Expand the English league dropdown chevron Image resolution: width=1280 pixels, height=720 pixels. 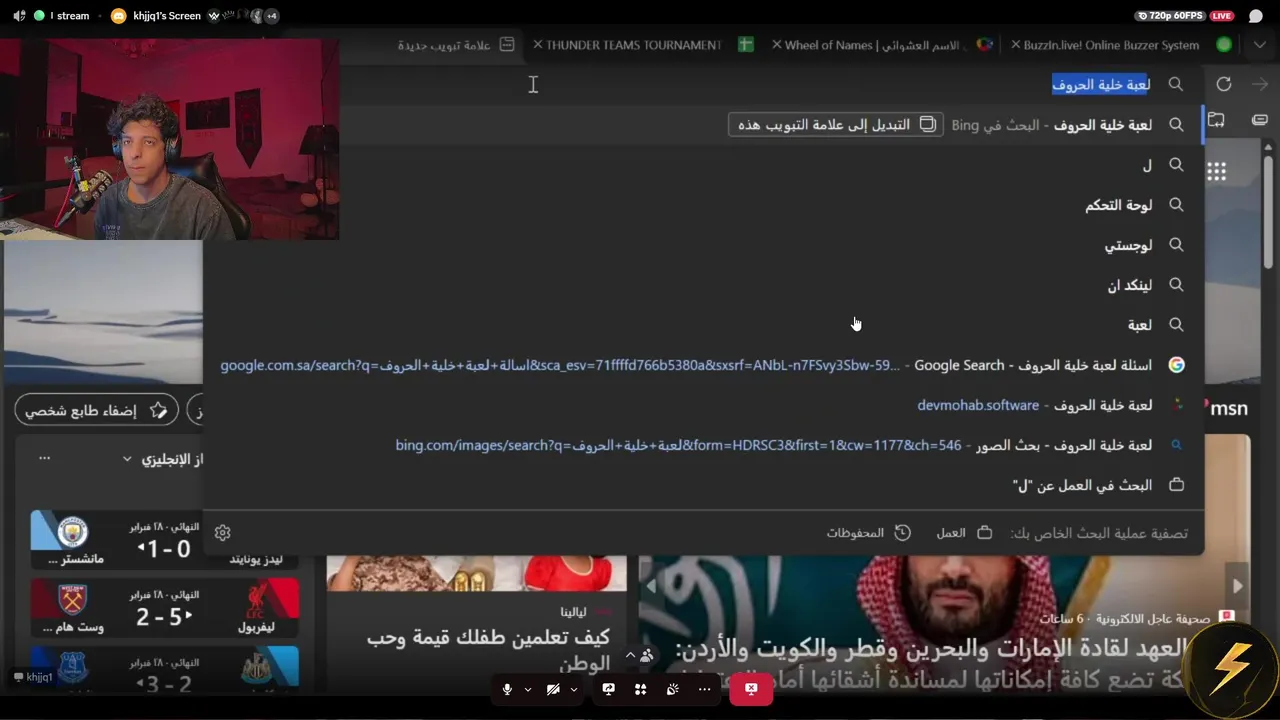pyautogui.click(x=127, y=459)
